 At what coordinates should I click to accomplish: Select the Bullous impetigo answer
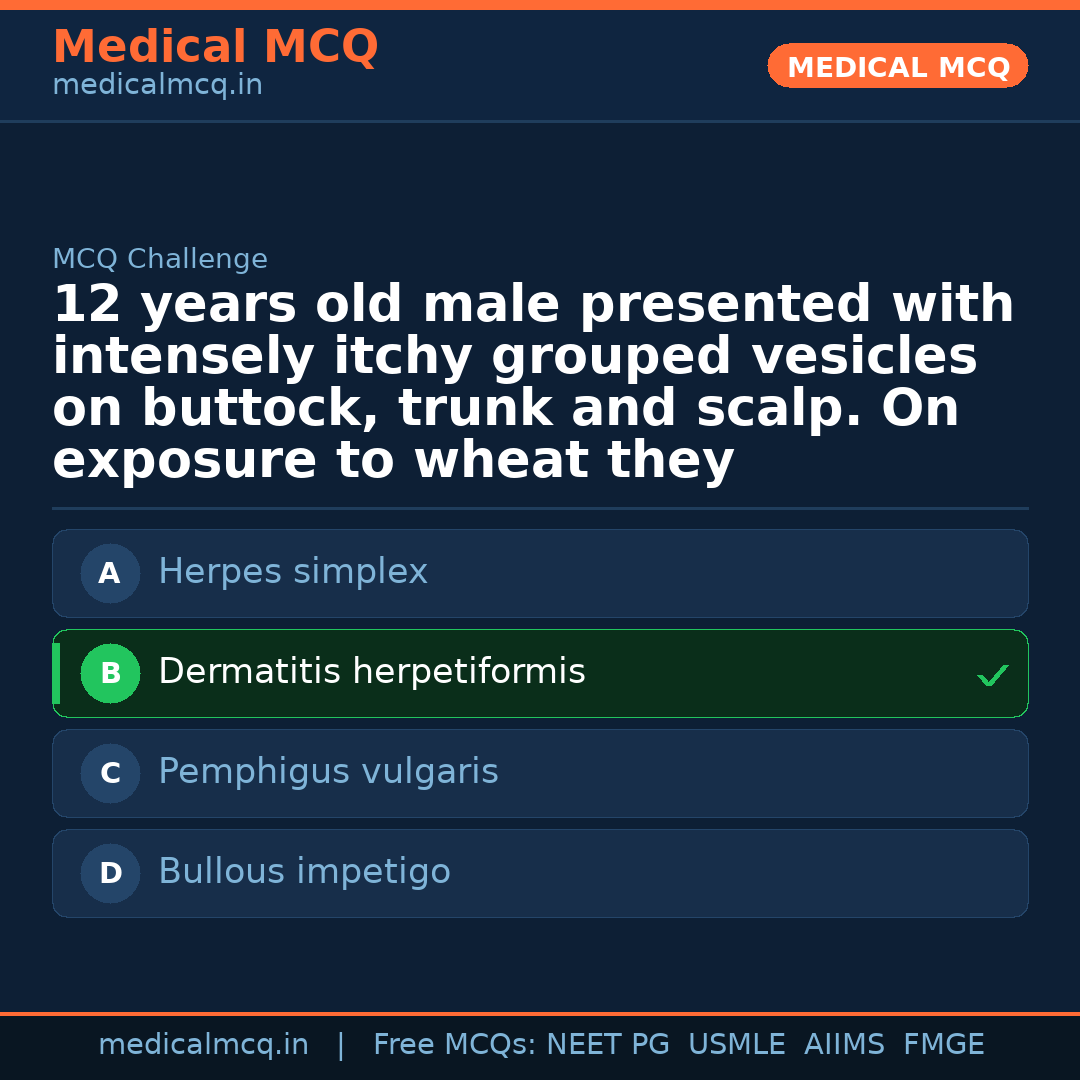[x=304, y=873]
